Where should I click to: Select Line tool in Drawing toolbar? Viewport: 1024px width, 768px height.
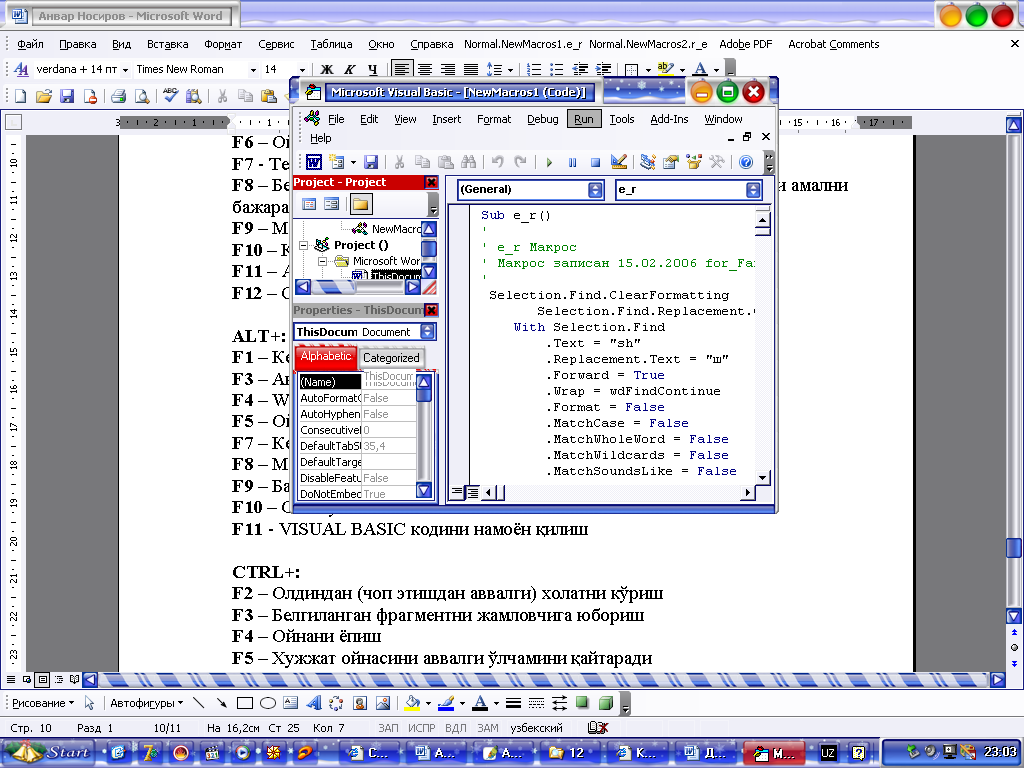click(199, 703)
